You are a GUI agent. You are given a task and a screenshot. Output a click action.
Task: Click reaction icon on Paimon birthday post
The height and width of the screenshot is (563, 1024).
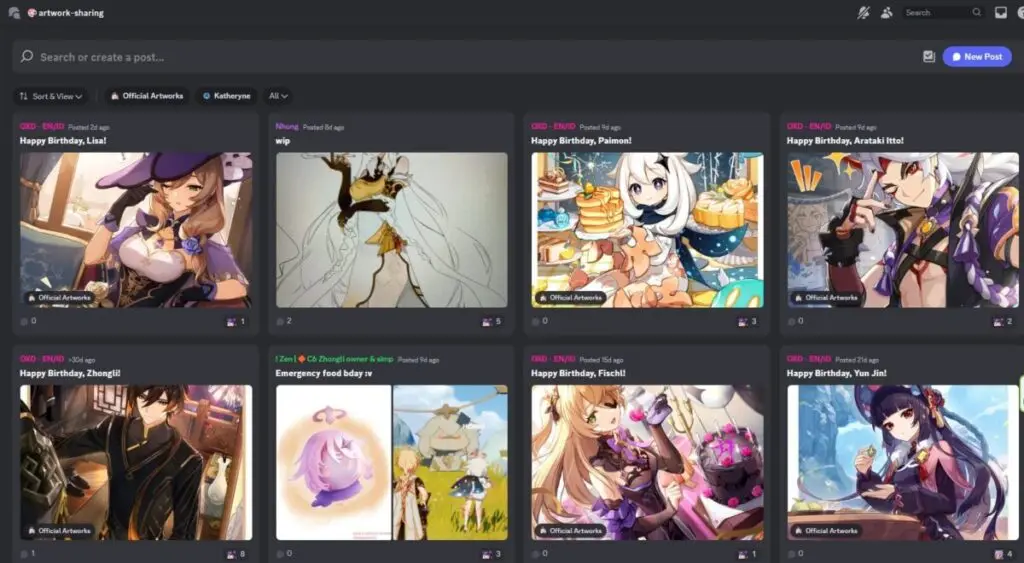[x=741, y=321]
